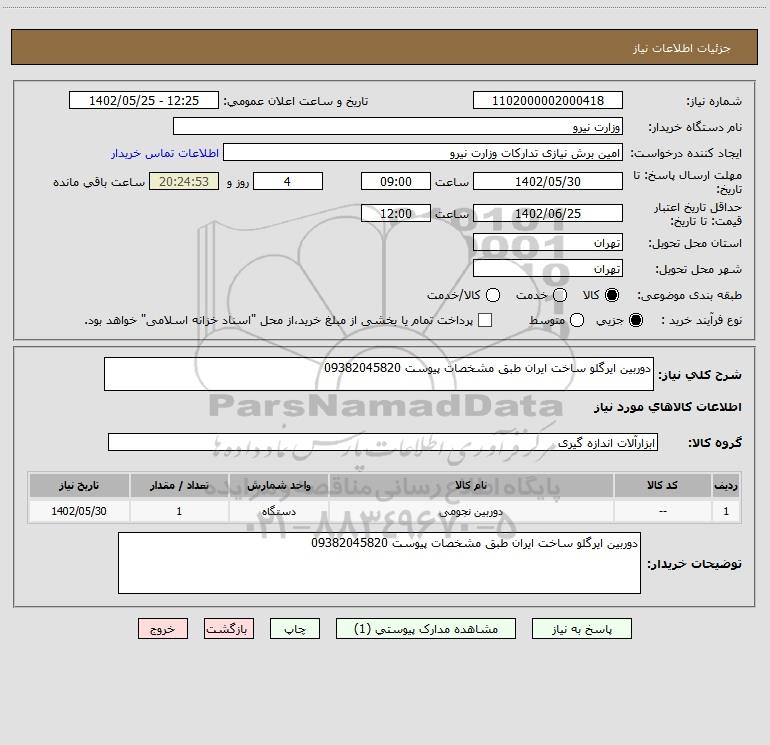Click the buyer organization field وزارت نیرو
Image resolution: width=770 pixels, height=745 pixels.
click(398, 126)
